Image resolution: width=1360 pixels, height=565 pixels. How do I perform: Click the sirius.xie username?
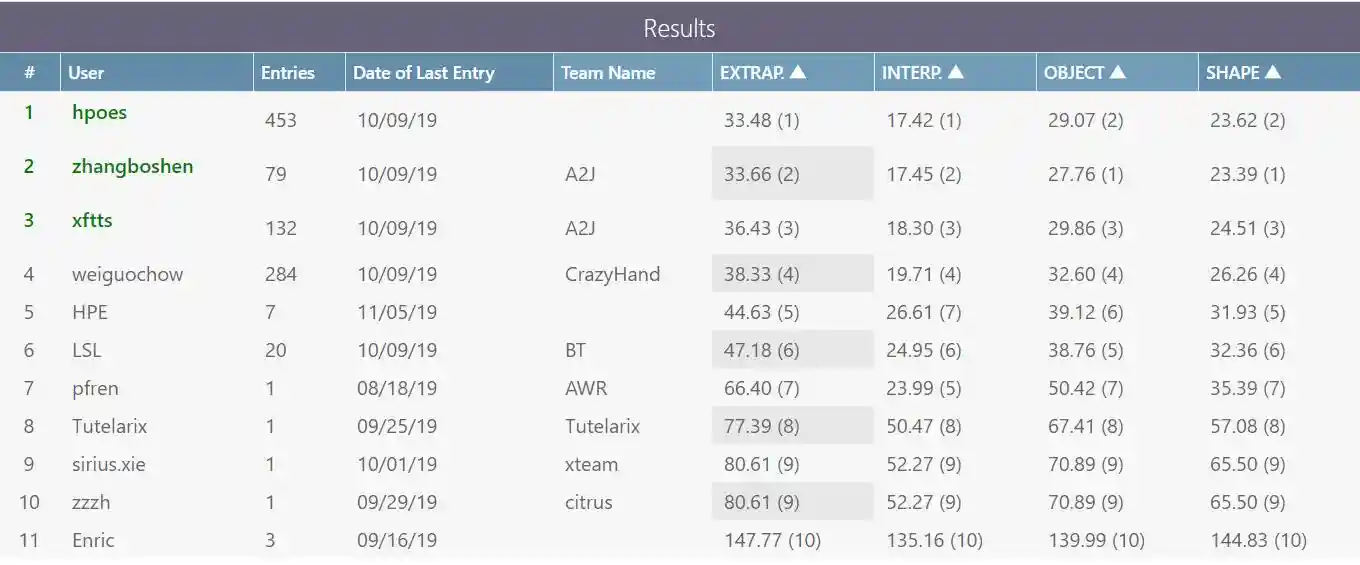coord(108,464)
